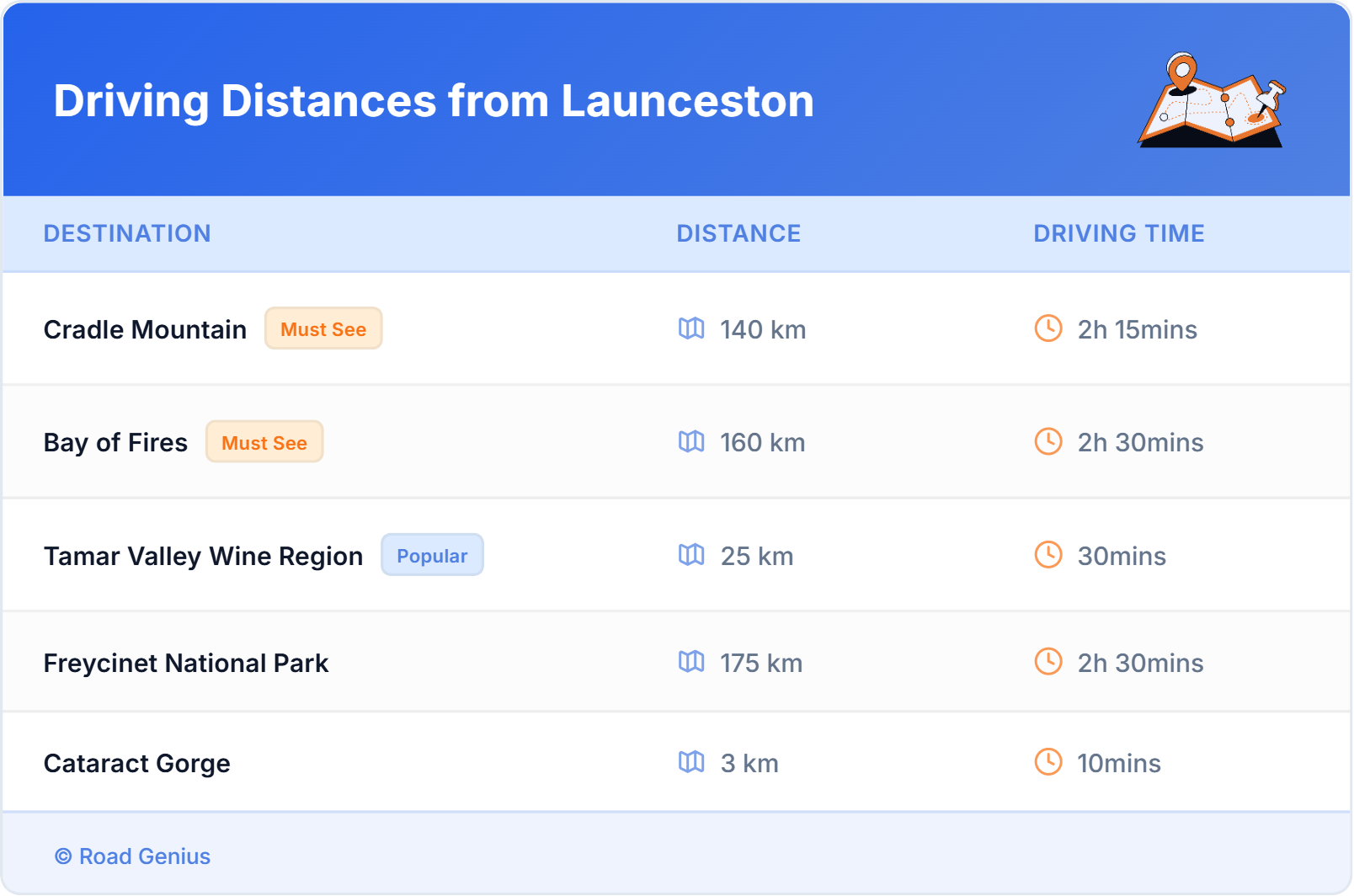Click the Popular badge on Tamar Valley

pyautogui.click(x=432, y=555)
